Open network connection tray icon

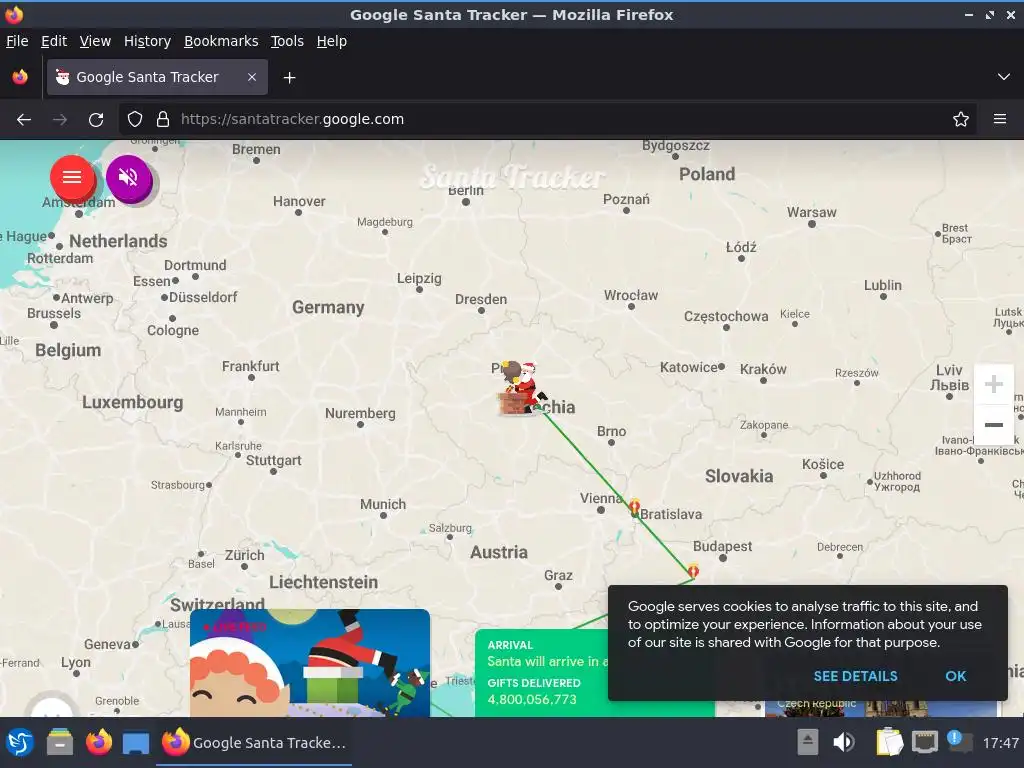click(925, 742)
